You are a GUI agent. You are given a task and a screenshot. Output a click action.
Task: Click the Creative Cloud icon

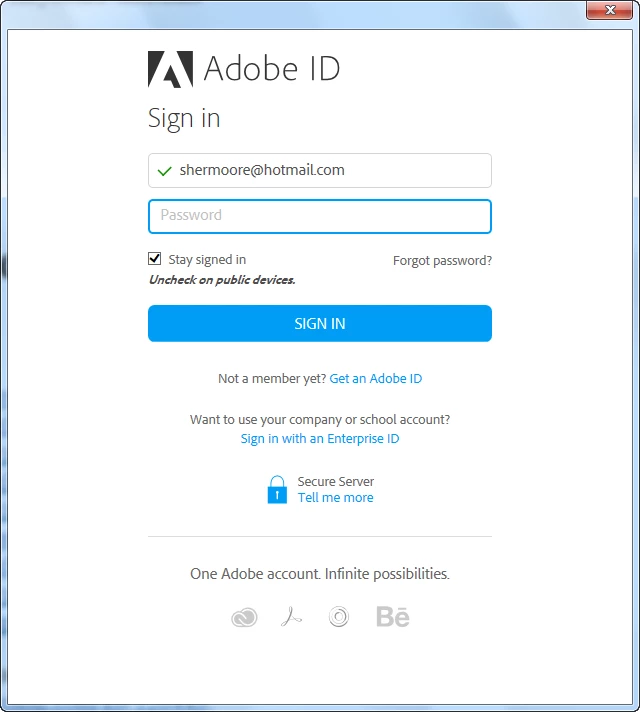pyautogui.click(x=244, y=618)
